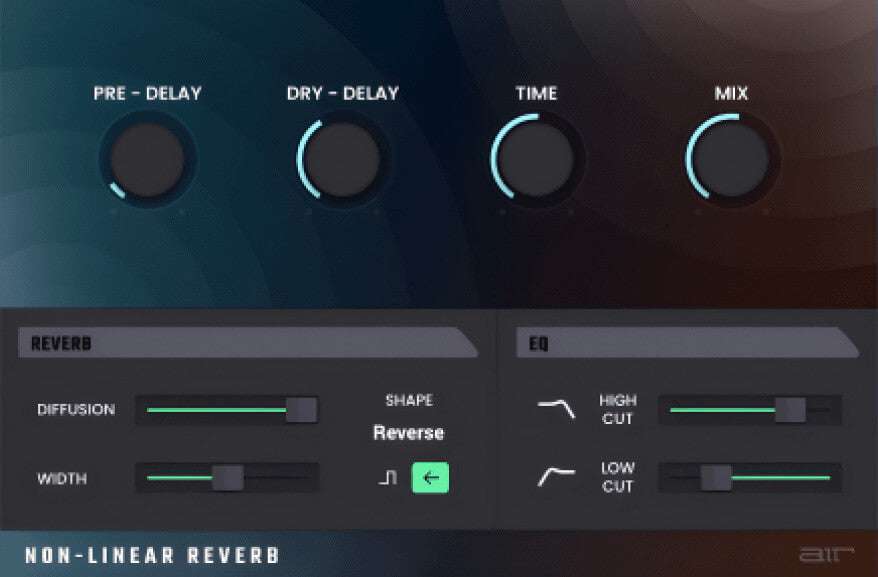Screen dimensions: 878x577
Task: Click the Reverse shape name text
Action: (x=408, y=433)
